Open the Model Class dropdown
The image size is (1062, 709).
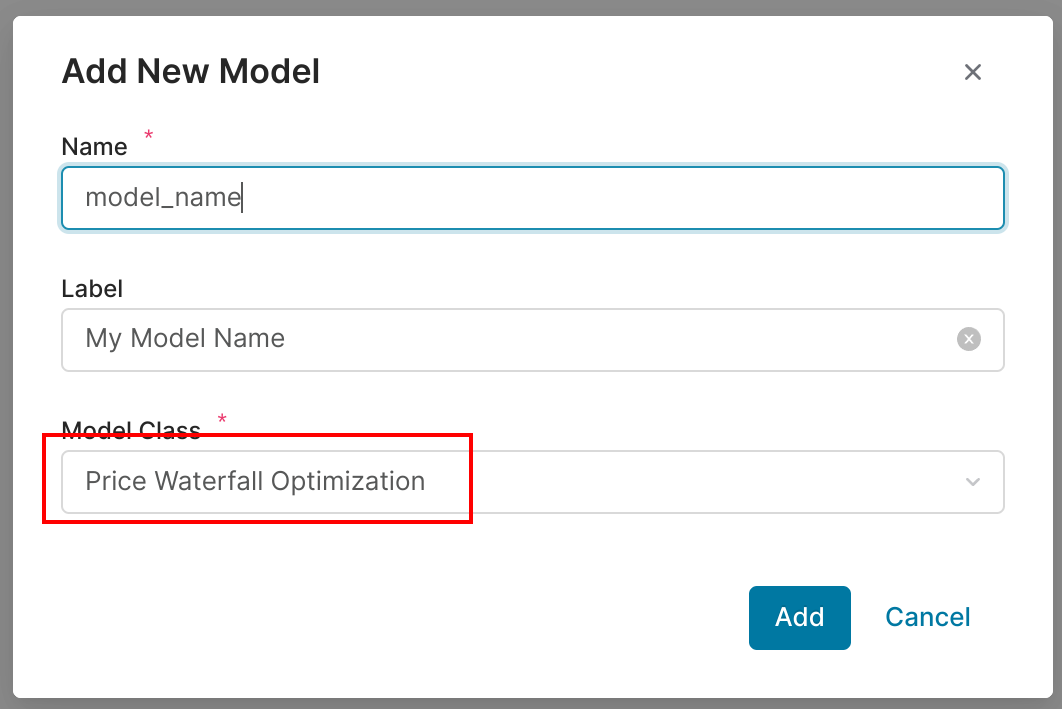532,482
